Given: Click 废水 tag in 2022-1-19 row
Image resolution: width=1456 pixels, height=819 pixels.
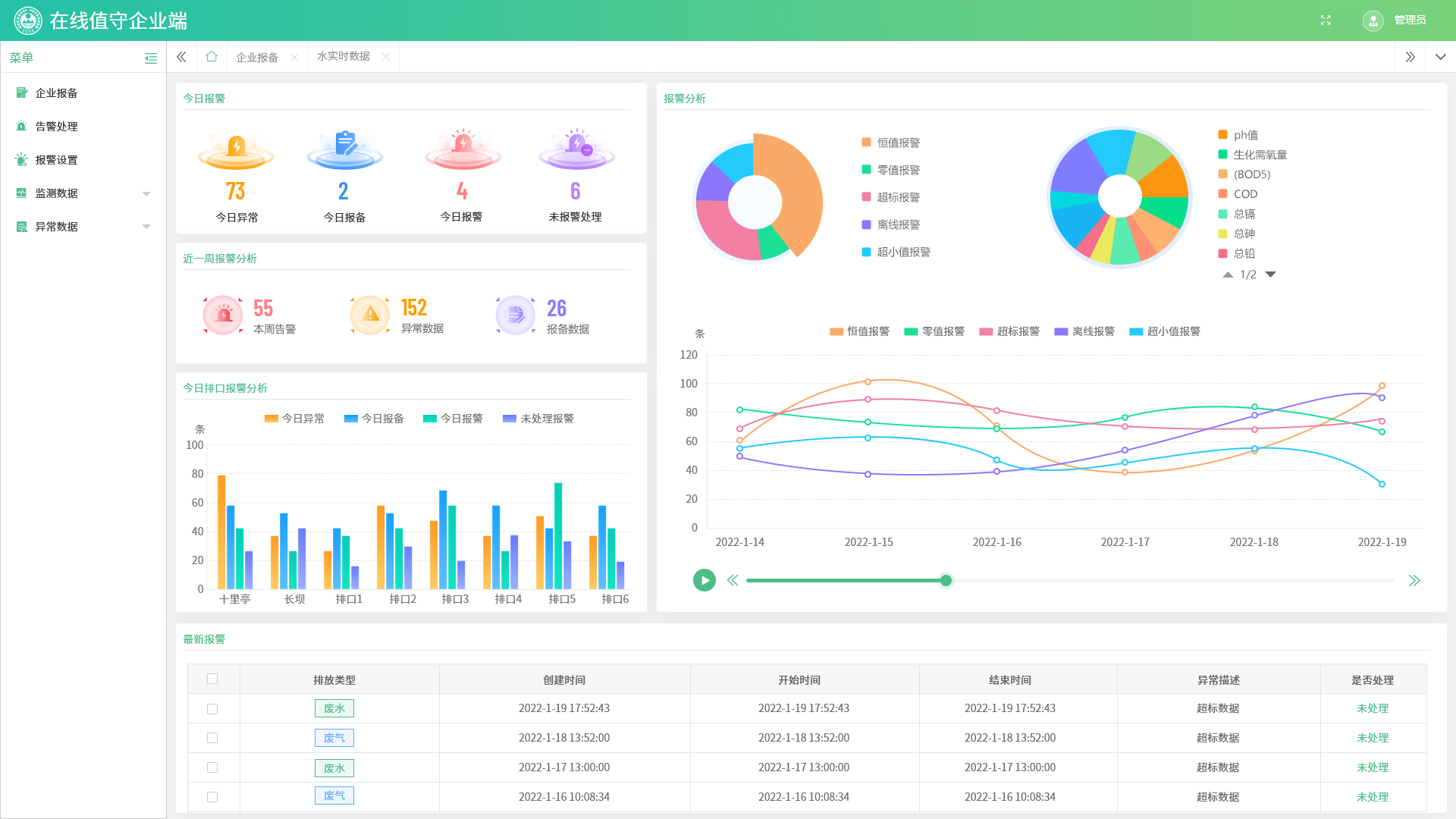Looking at the screenshot, I should pos(334,708).
